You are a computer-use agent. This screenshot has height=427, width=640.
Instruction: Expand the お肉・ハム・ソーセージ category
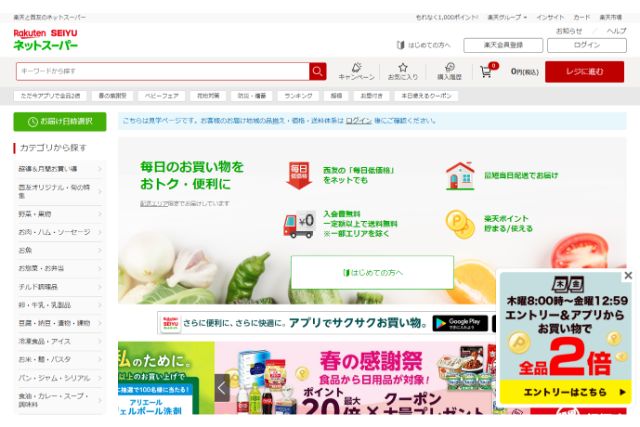pyautogui.click(x=59, y=231)
